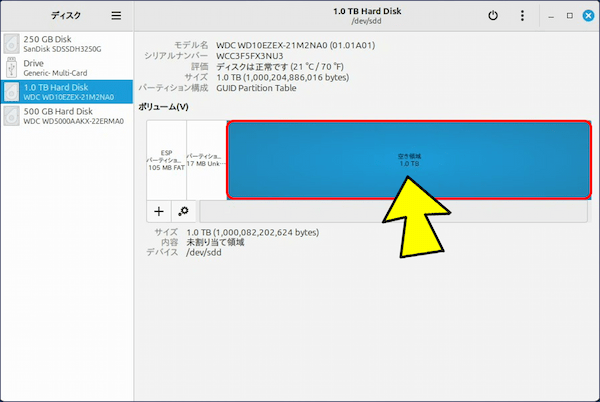Click the plus button to create partition
The image size is (600, 402).
point(159,211)
